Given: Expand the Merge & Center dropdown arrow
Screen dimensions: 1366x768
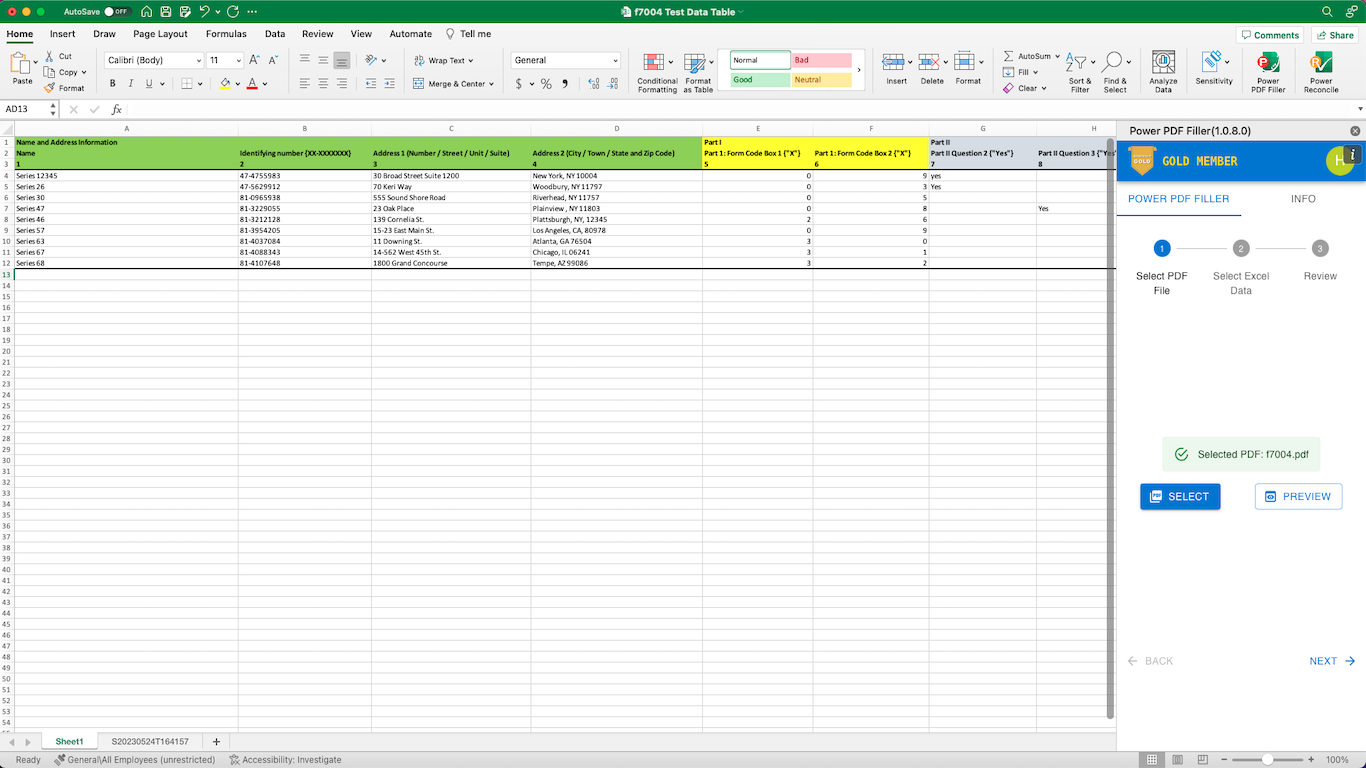Looking at the screenshot, I should pyautogui.click(x=492, y=83).
